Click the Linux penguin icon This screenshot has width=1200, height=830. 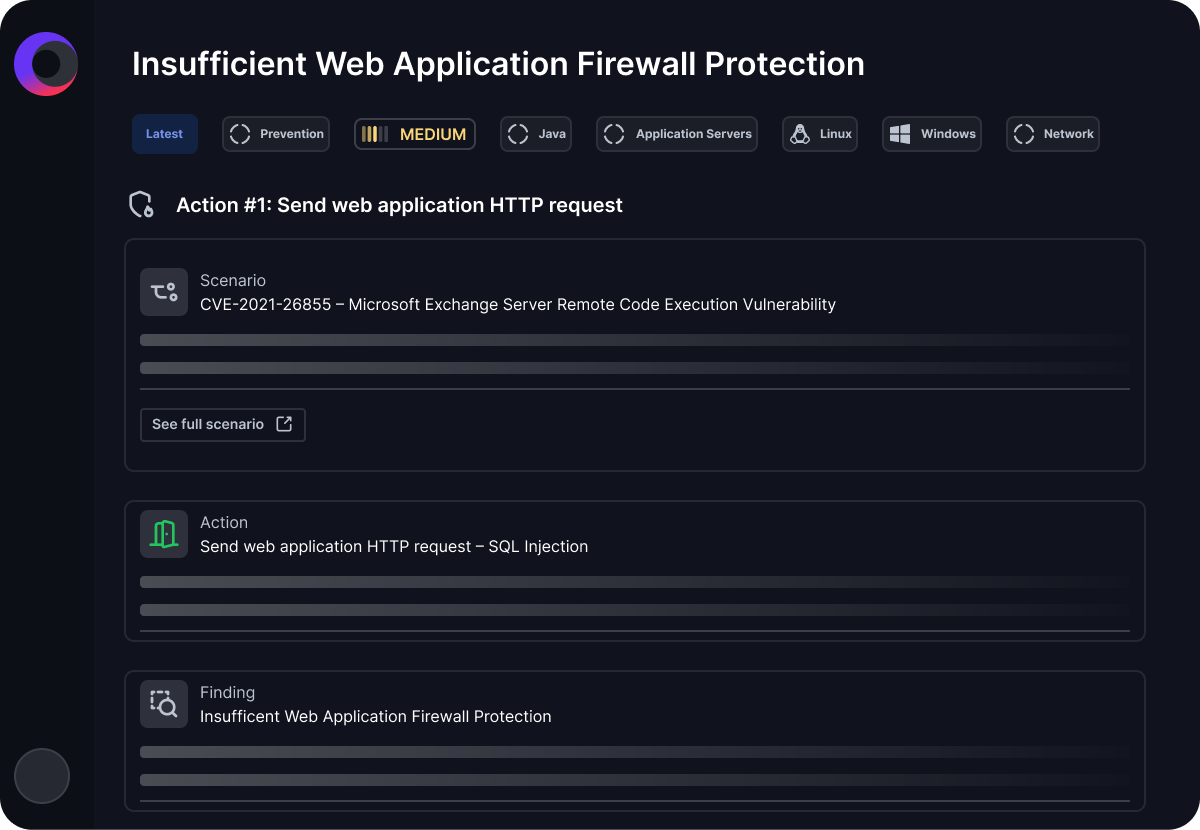[800, 134]
